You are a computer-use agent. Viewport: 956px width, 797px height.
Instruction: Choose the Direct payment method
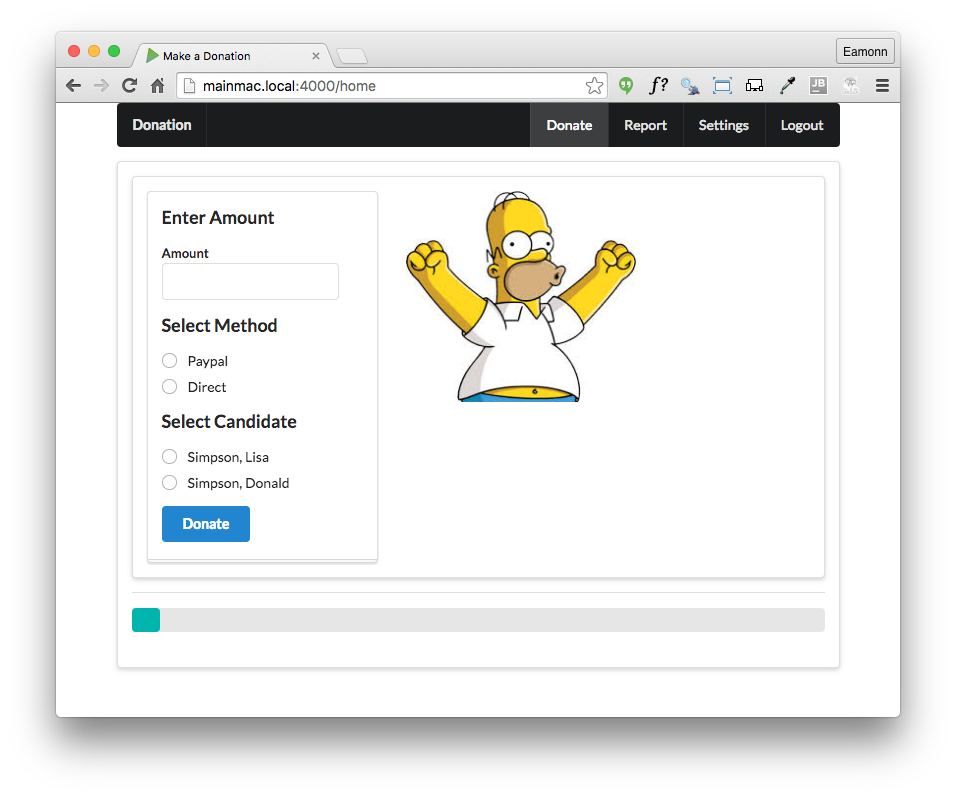(170, 387)
